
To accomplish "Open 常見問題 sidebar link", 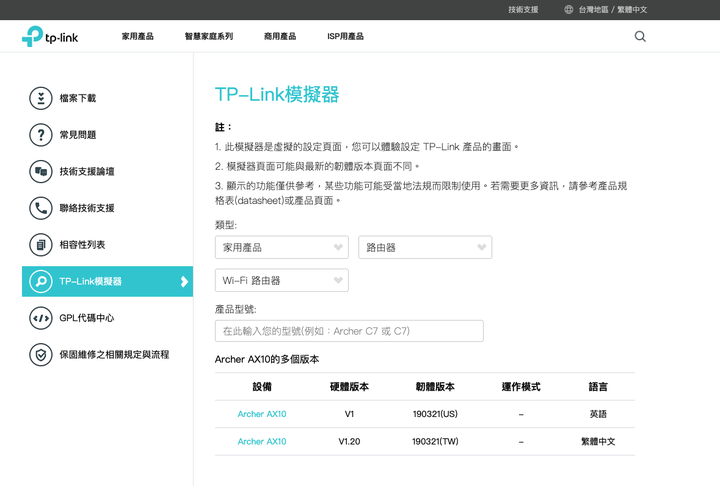I will point(78,135).
